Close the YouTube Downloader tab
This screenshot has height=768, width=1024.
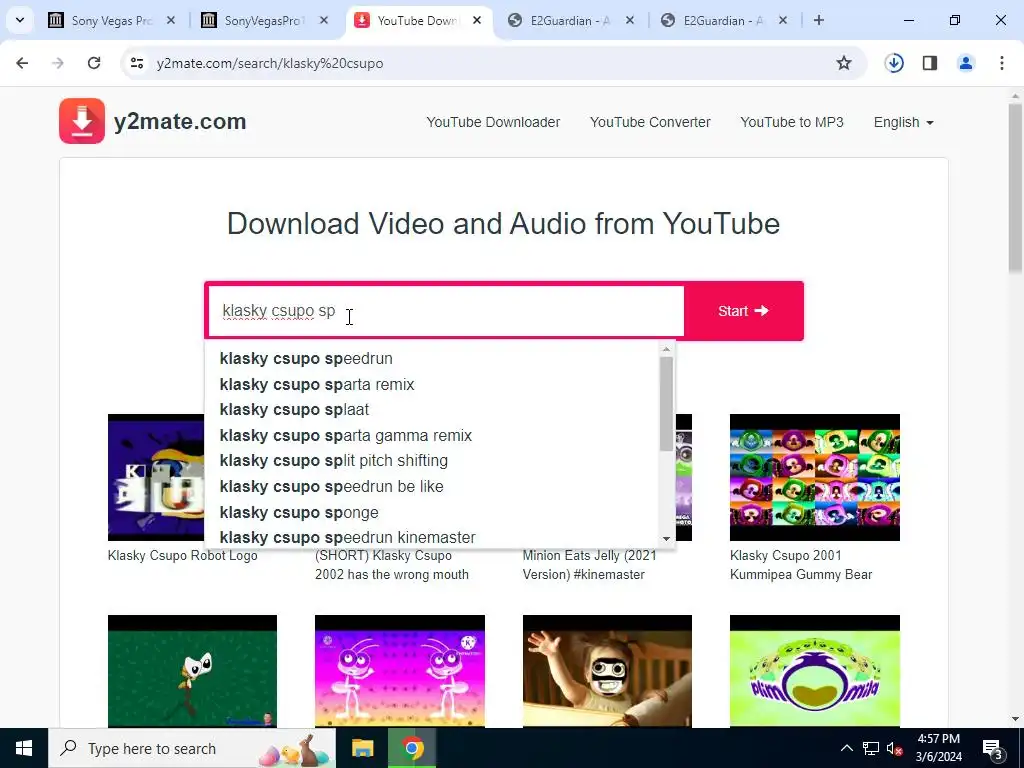tap(477, 20)
